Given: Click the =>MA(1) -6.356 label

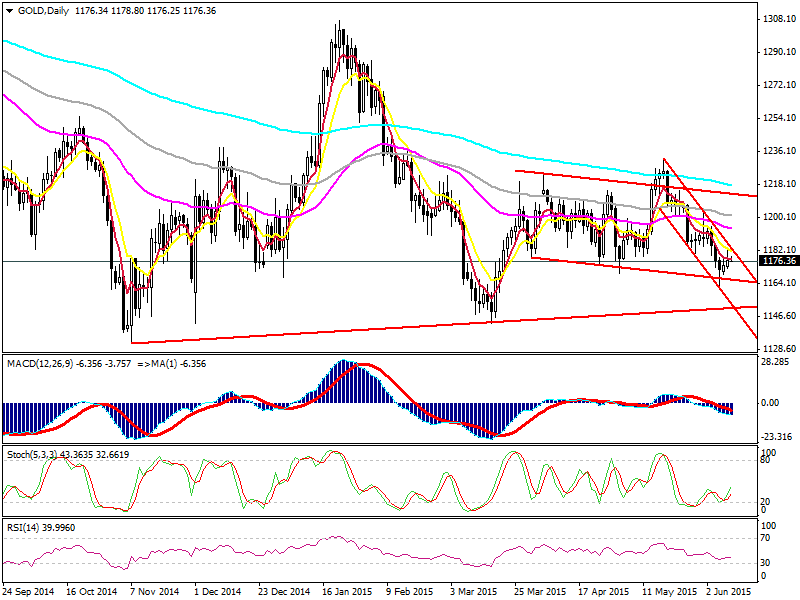Looking at the screenshot, I should tap(171, 364).
